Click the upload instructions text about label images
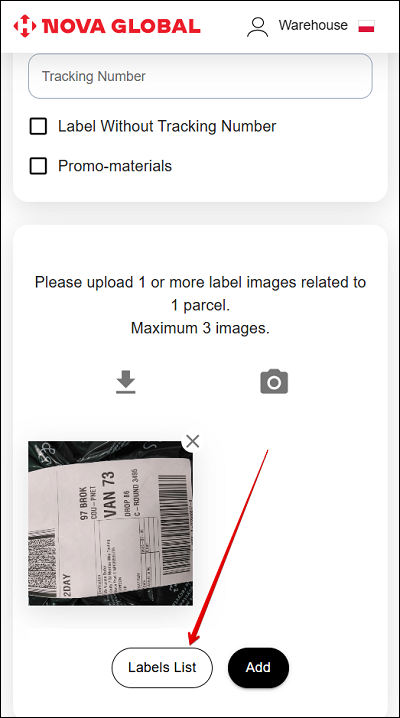The height and width of the screenshot is (718, 400). pos(200,294)
